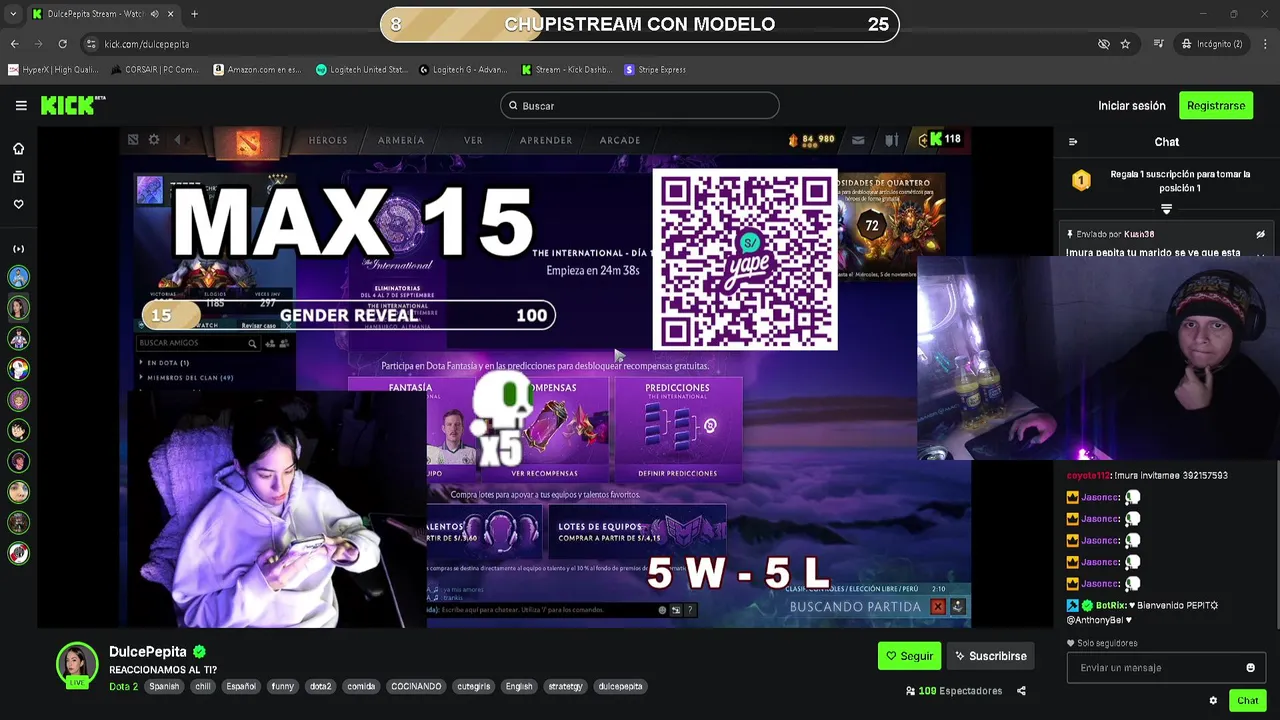This screenshot has height=720, width=1280.
Task: Click the Dota 2 category link
Action: click(x=123, y=687)
